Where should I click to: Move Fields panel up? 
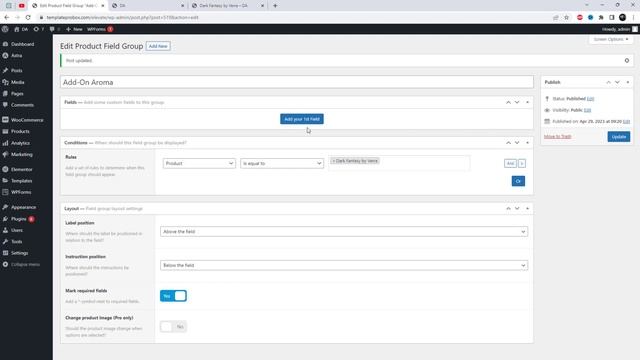click(x=508, y=102)
